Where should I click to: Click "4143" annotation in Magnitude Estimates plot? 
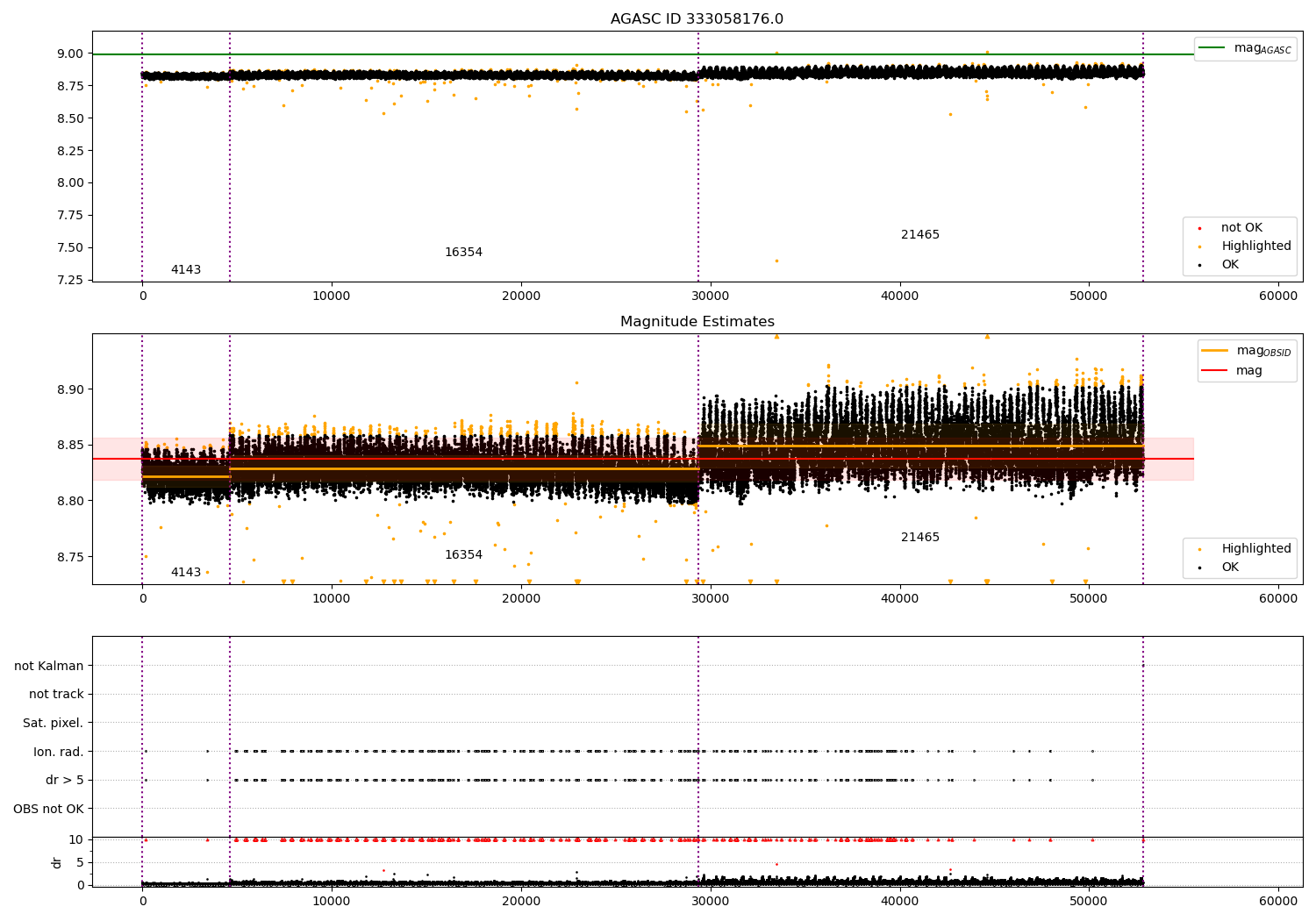pos(186,573)
